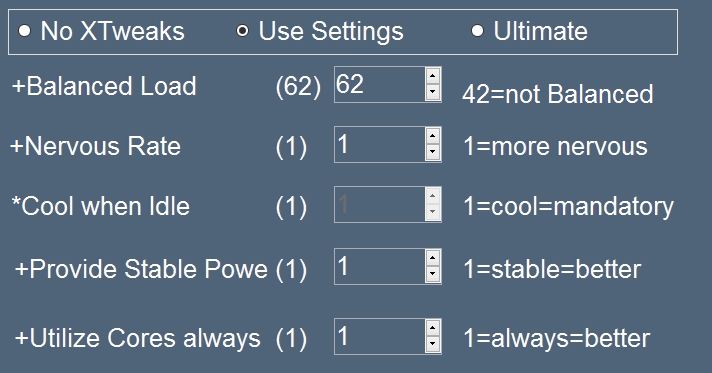
Task: Decrease Utilize Cores always down arrow
Action: (x=433, y=344)
